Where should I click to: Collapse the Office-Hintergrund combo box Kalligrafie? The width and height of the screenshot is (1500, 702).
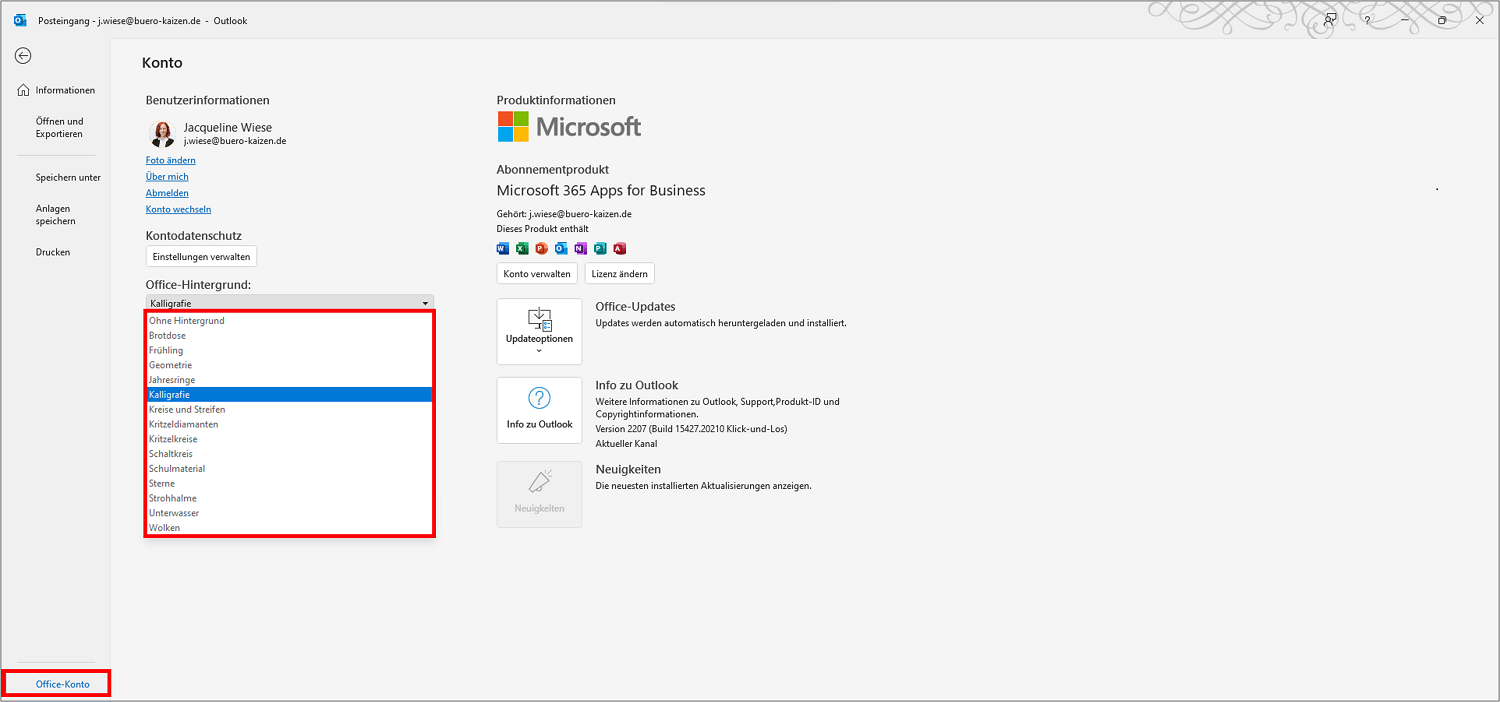coord(290,302)
